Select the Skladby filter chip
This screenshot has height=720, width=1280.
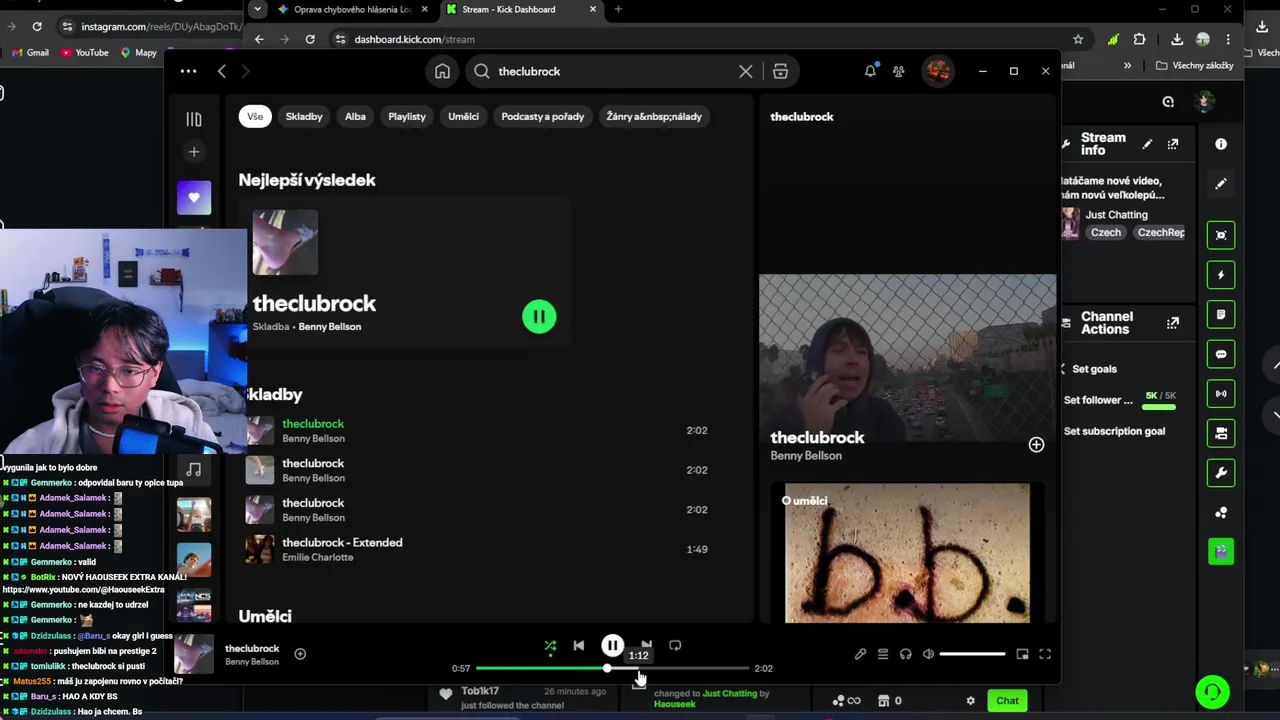tap(304, 116)
